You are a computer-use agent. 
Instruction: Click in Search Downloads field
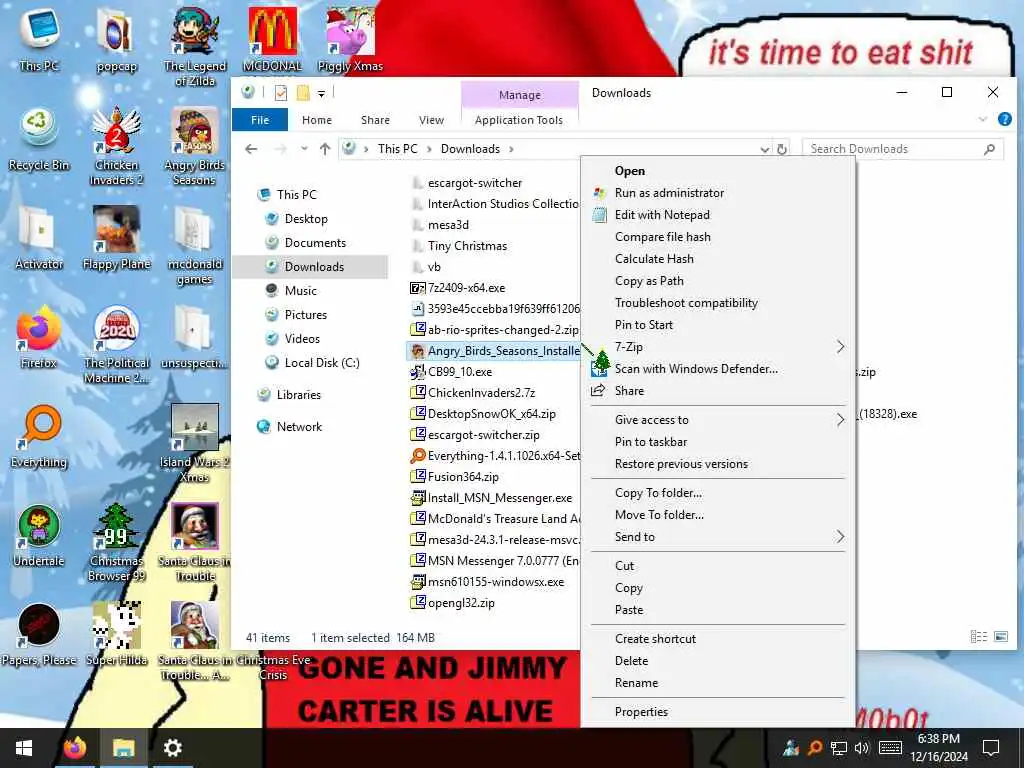[x=901, y=149]
